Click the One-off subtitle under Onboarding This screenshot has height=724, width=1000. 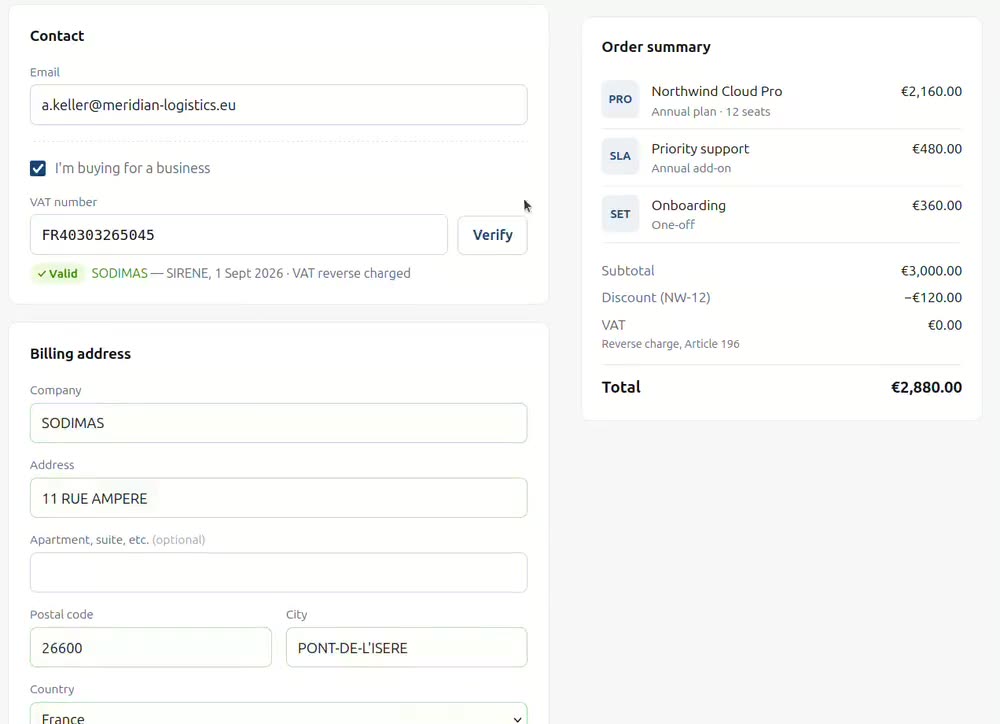673,225
